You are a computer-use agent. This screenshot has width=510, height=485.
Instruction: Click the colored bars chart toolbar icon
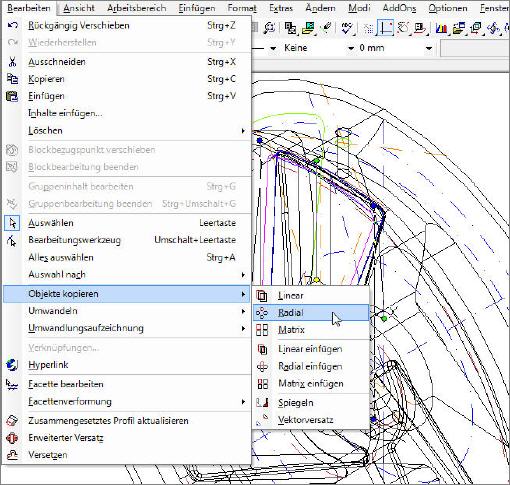441,28
